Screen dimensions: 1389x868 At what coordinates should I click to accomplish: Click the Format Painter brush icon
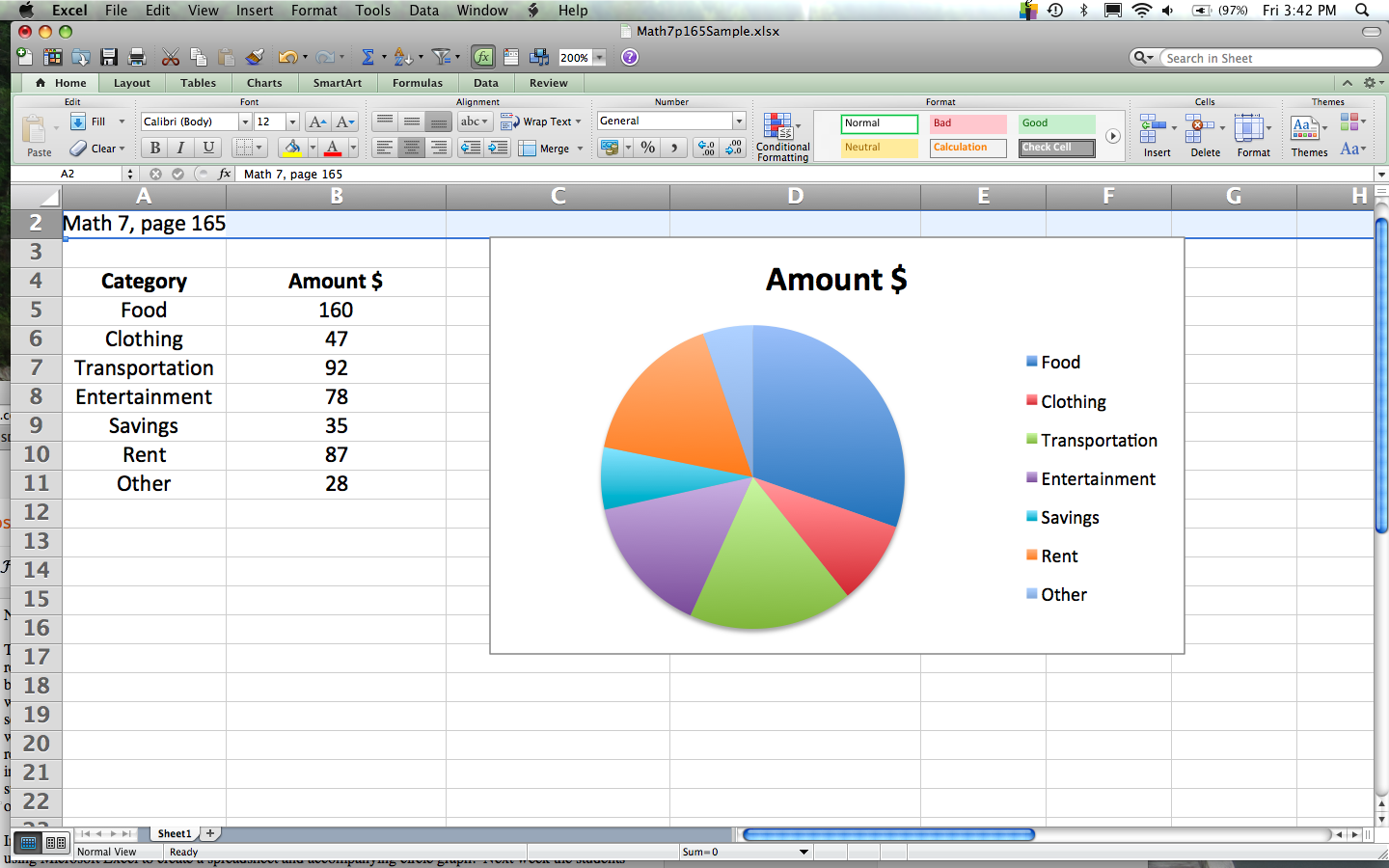pyautogui.click(x=254, y=57)
